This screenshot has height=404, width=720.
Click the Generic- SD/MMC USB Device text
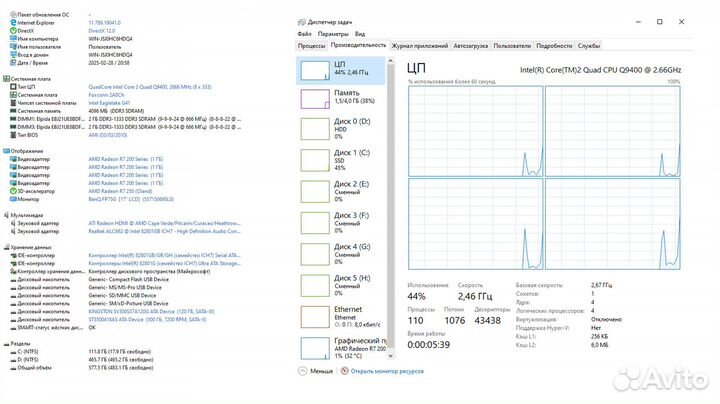pyautogui.click(x=122, y=296)
